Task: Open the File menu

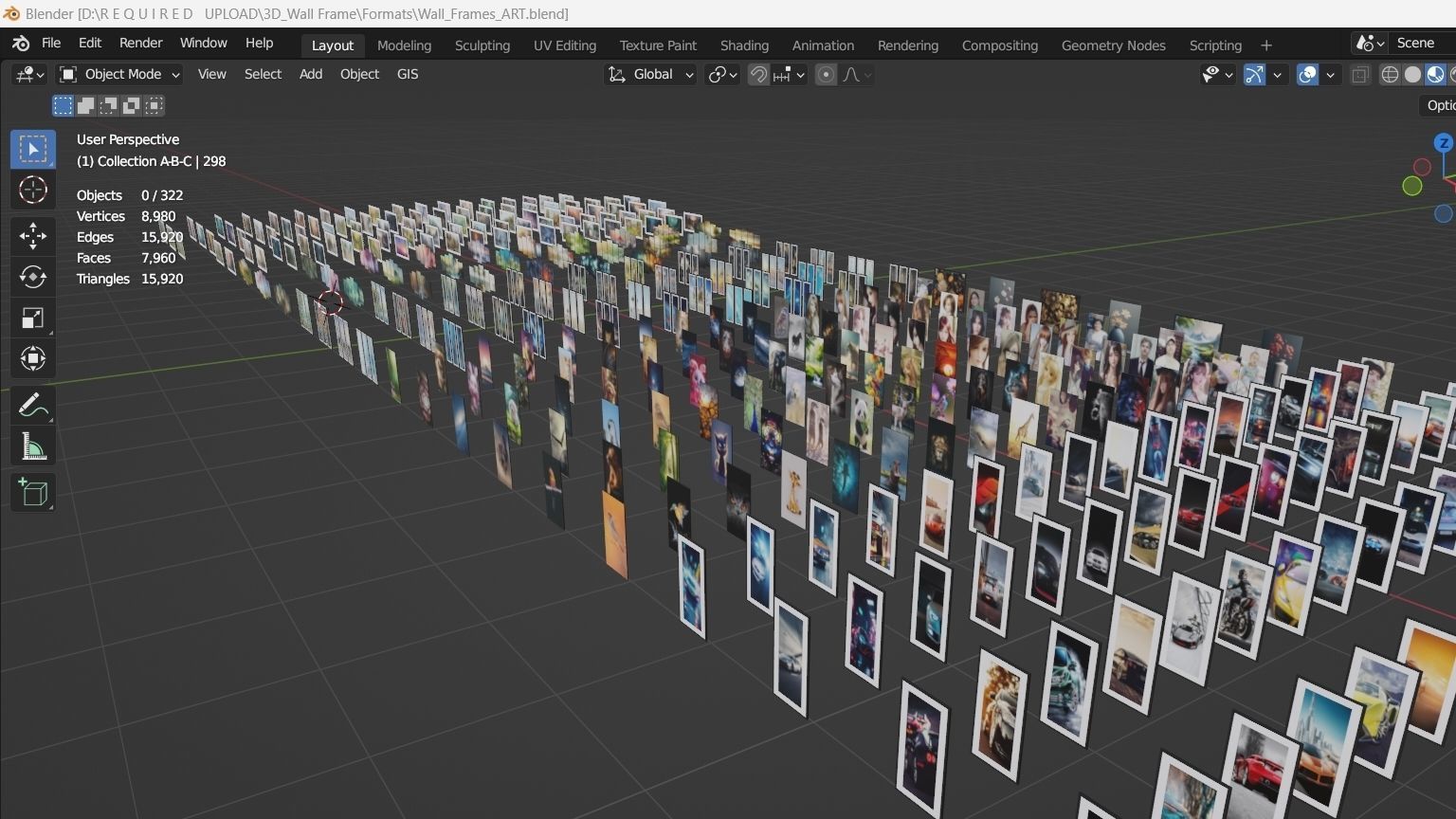Action: 51,44
